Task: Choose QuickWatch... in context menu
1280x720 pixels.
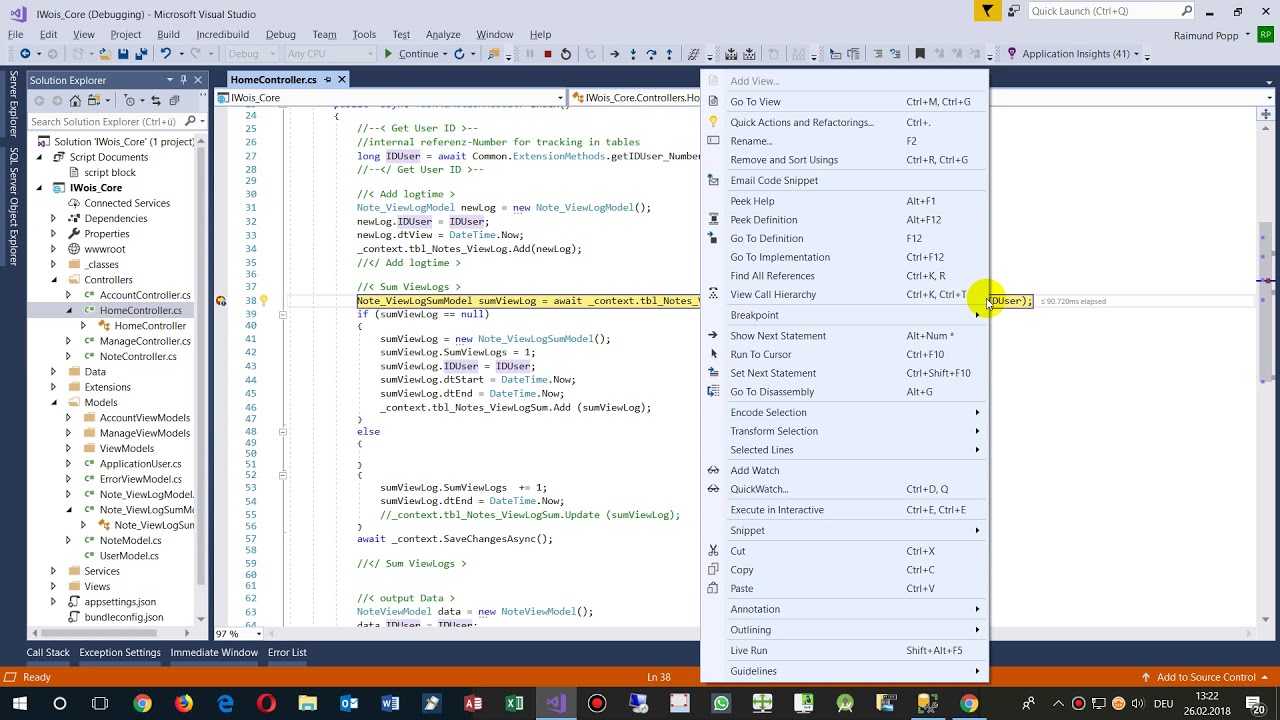Action: (844, 489)
